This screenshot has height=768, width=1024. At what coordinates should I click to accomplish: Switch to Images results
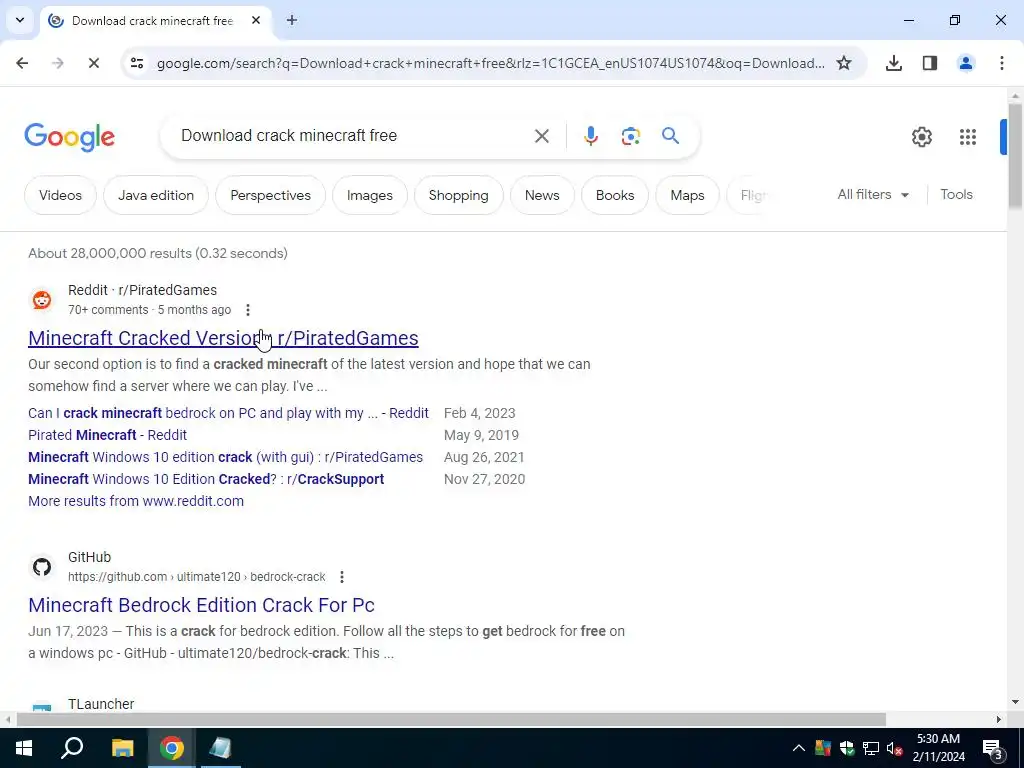pos(370,195)
